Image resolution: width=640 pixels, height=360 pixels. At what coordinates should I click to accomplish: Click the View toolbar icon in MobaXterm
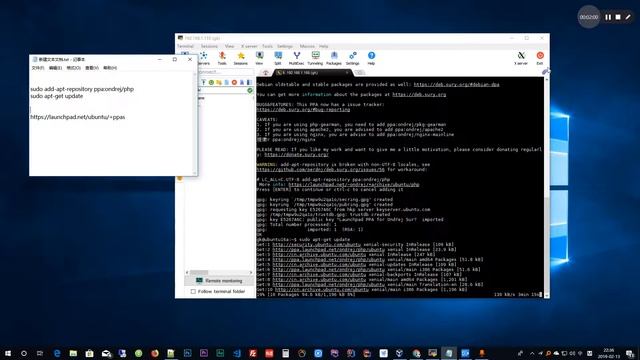(x=259, y=58)
